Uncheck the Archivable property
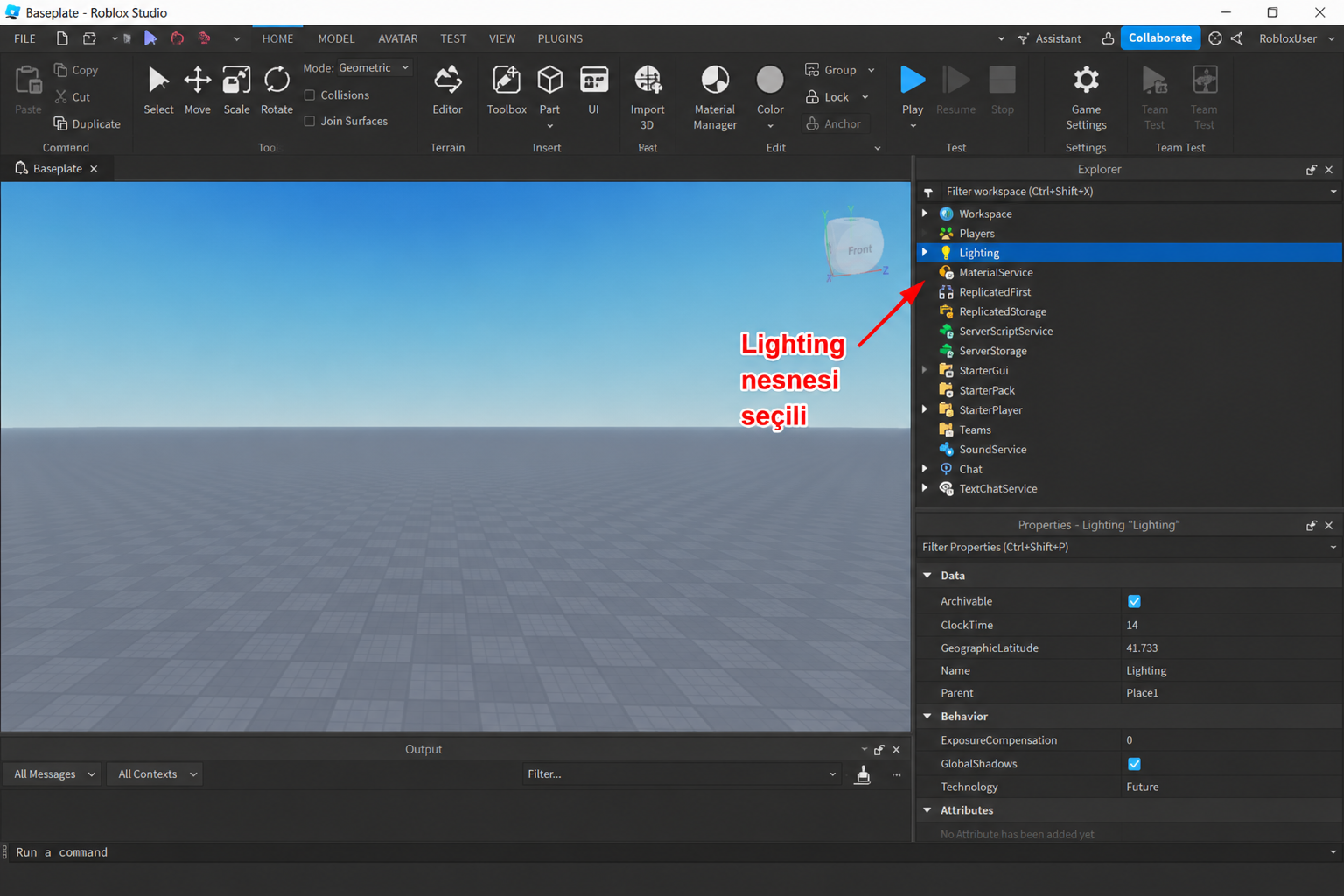 pyautogui.click(x=1134, y=601)
